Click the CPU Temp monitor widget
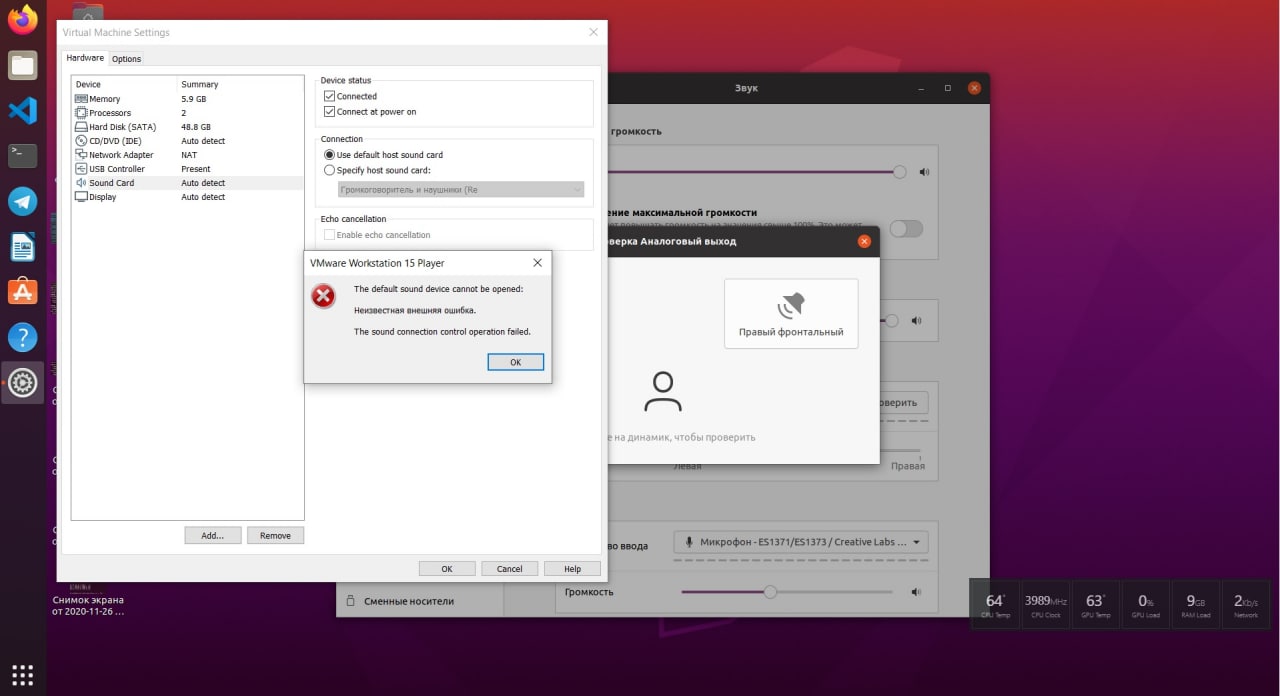This screenshot has width=1280, height=696. tap(995, 605)
